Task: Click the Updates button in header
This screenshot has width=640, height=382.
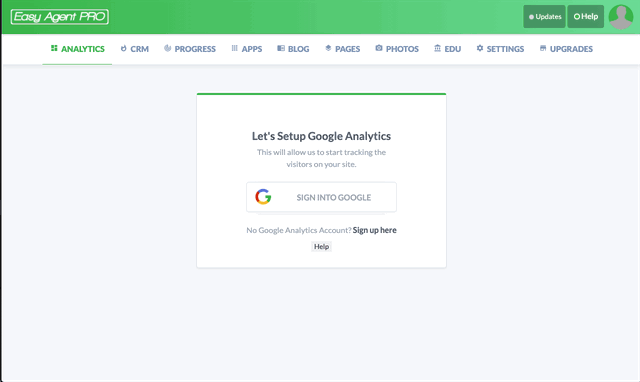Action: pos(544,17)
